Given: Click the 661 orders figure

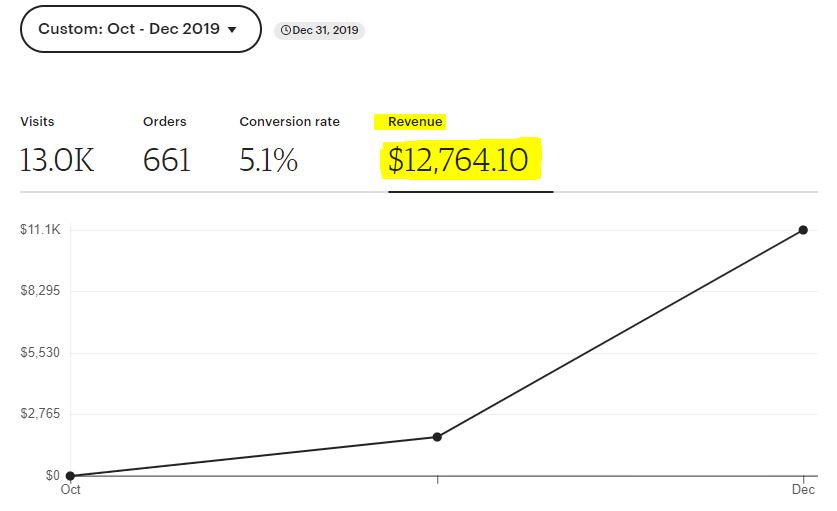Looking at the screenshot, I should point(167,159).
